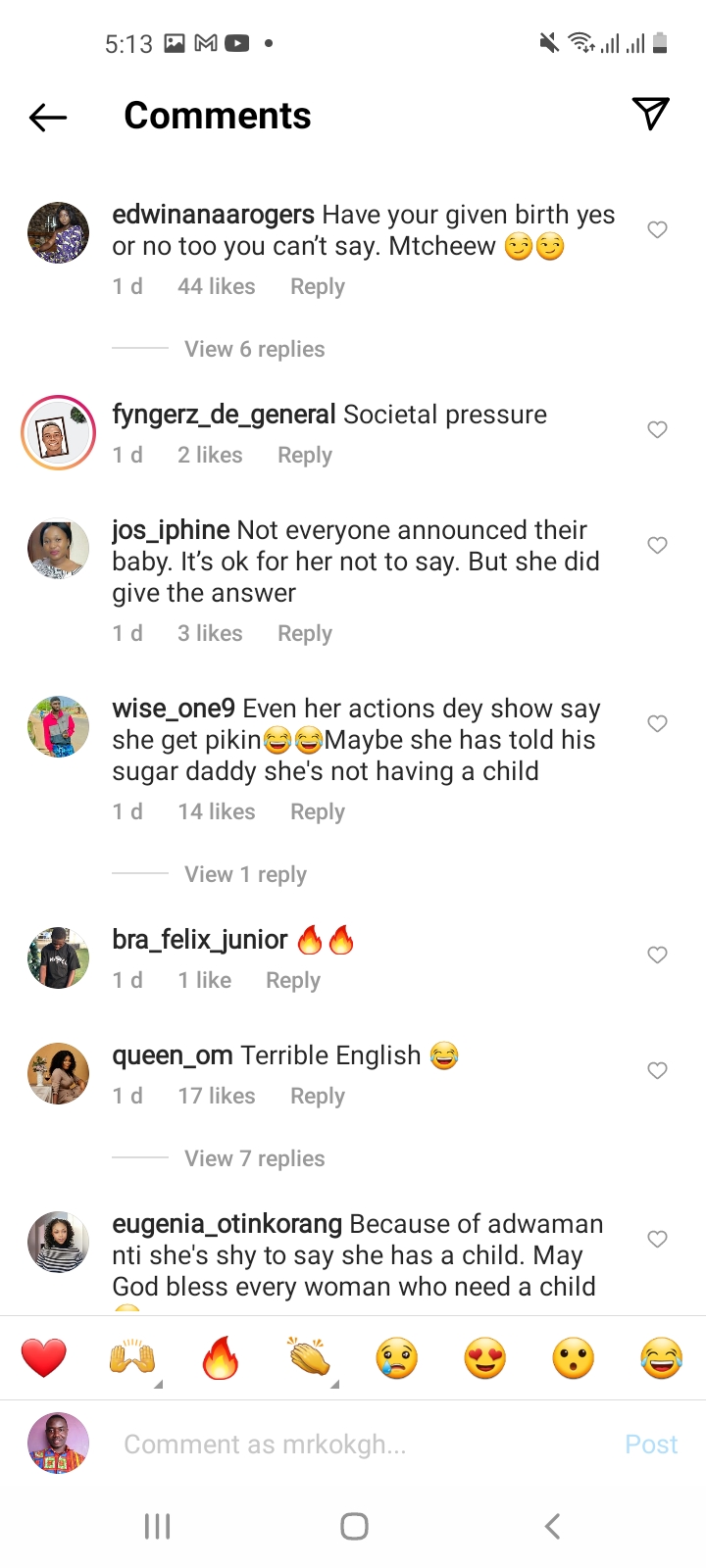Insert the clapping hands emoji
Viewport: 706px width, 1568px height.
(309, 1358)
